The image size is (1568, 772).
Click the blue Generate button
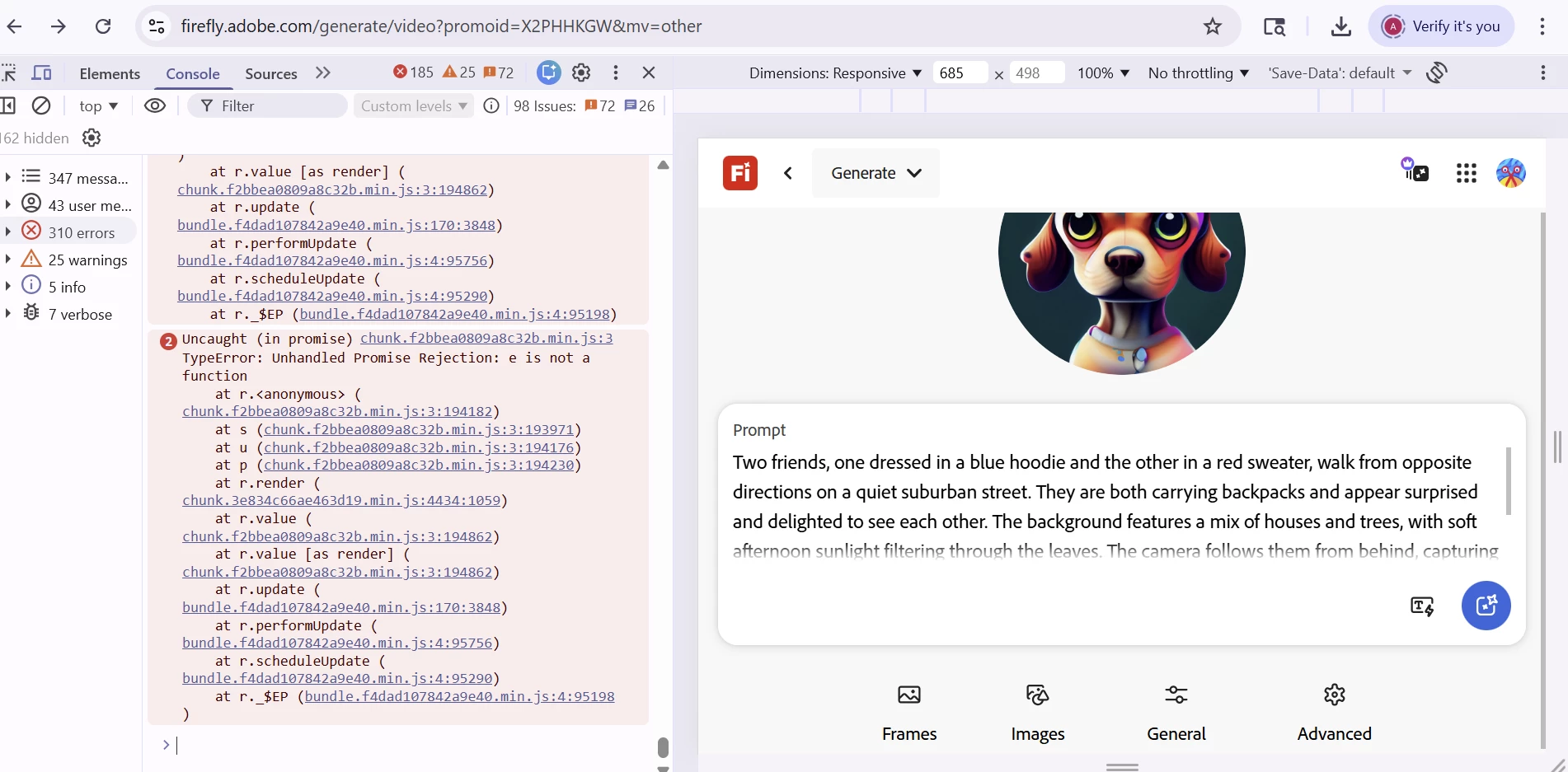(x=1486, y=606)
